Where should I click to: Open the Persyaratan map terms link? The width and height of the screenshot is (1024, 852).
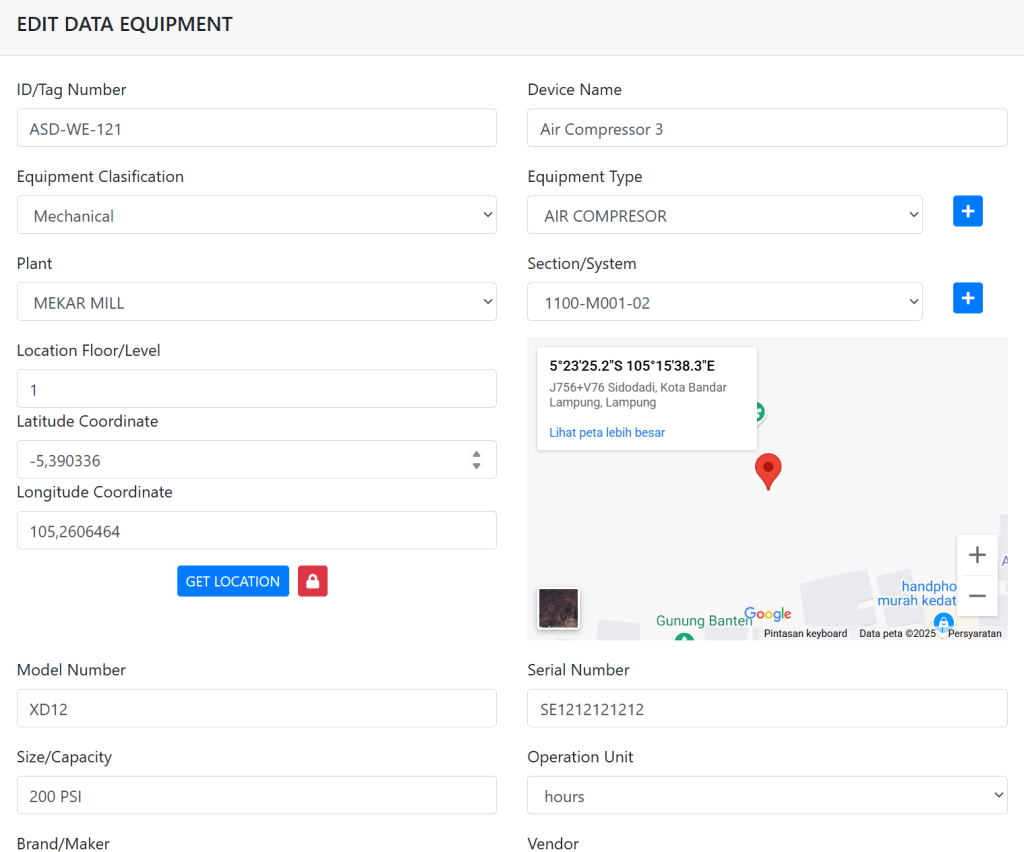click(x=974, y=634)
